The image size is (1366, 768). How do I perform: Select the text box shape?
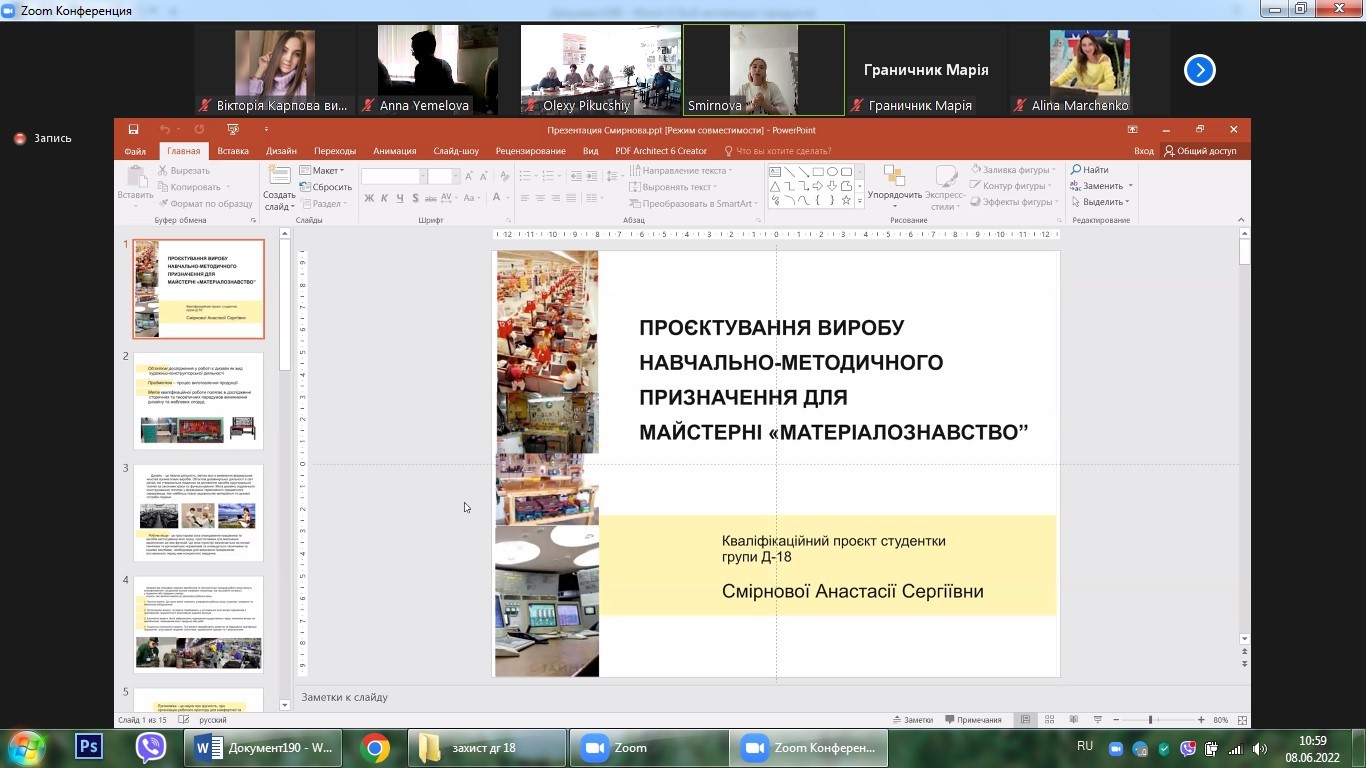775,172
